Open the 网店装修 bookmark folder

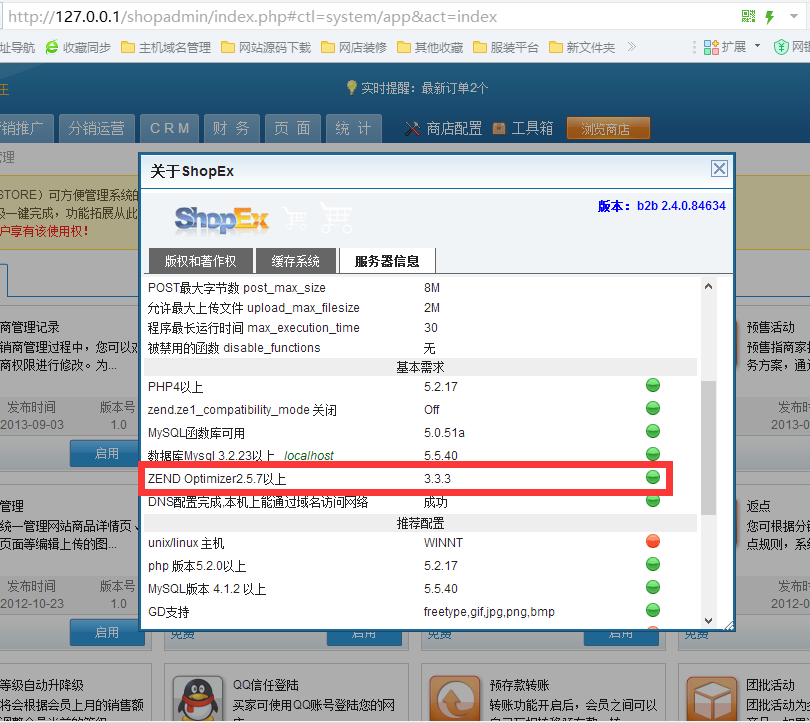pos(354,48)
